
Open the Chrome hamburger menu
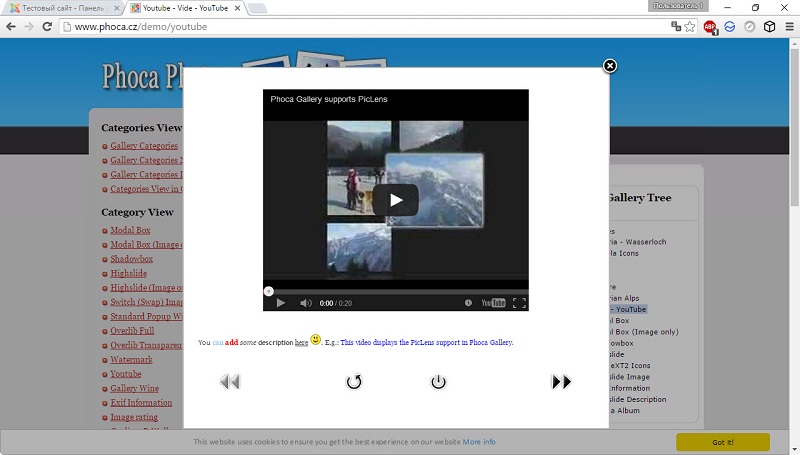coord(789,27)
